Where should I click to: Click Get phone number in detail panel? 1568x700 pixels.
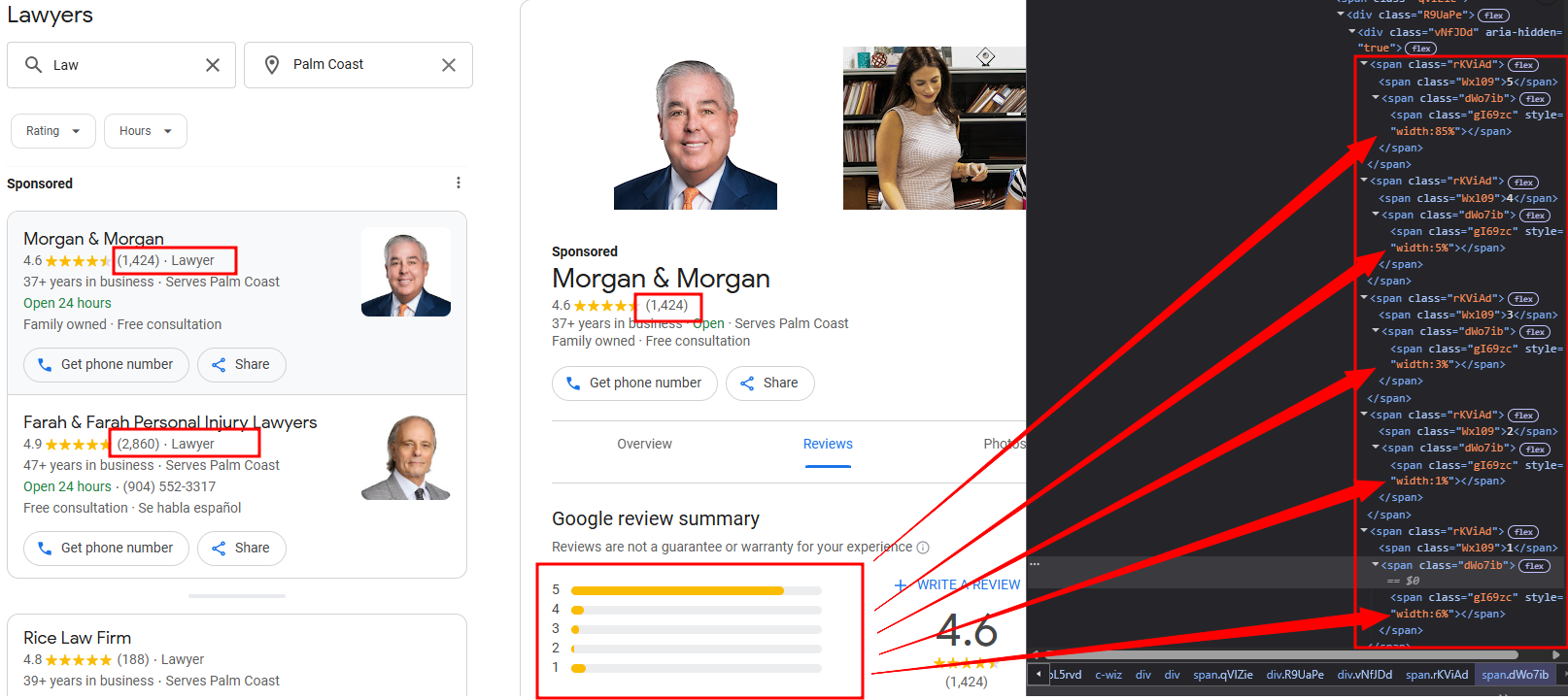pyautogui.click(x=634, y=383)
